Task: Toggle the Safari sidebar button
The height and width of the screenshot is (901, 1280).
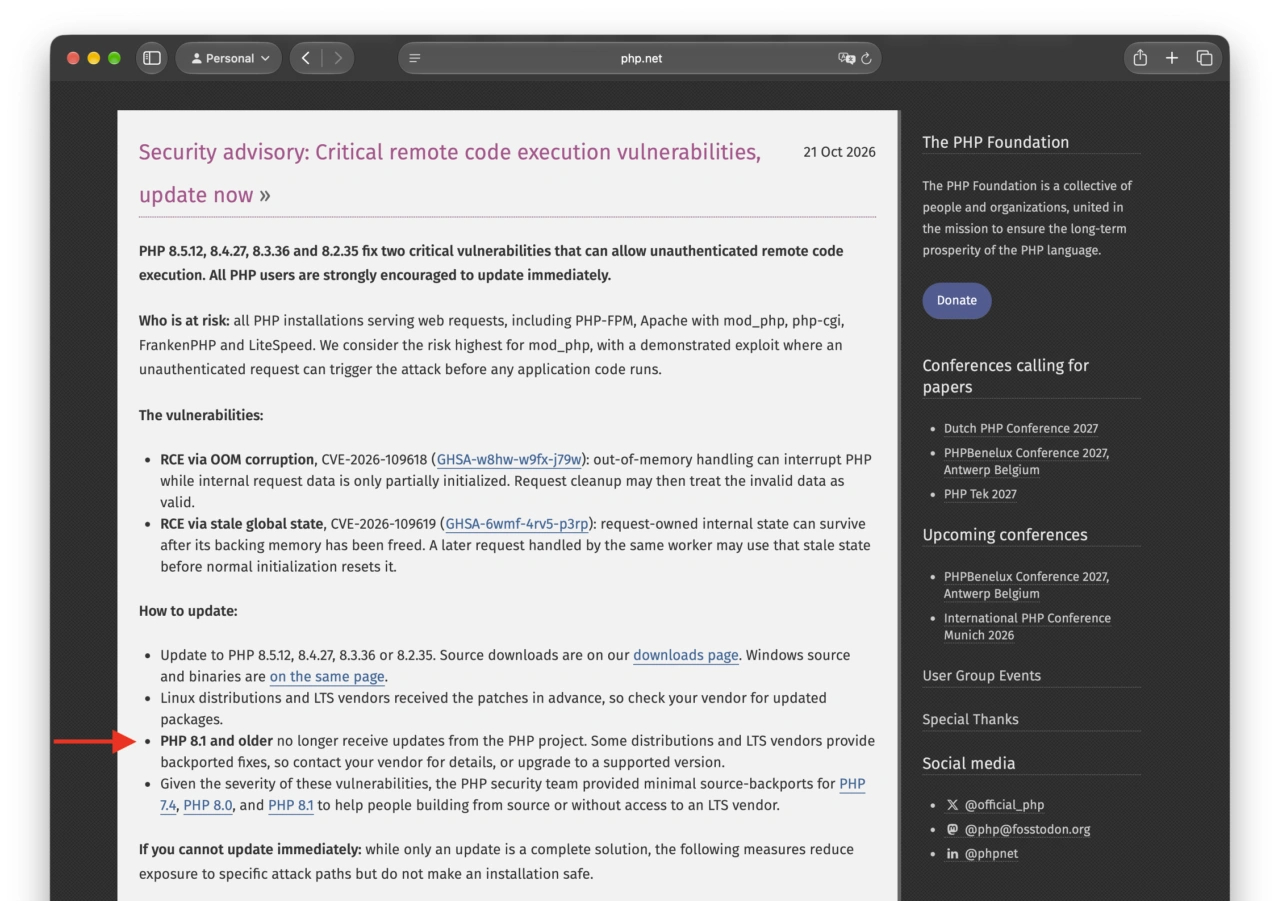Action: tap(152, 58)
